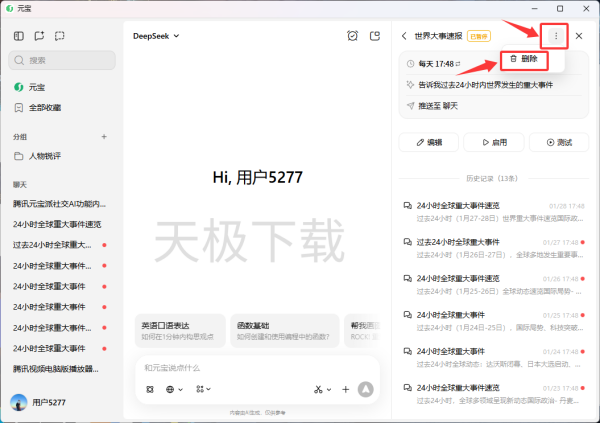
Task: Open the apps grid dropdown in input box
Action: coord(203,389)
